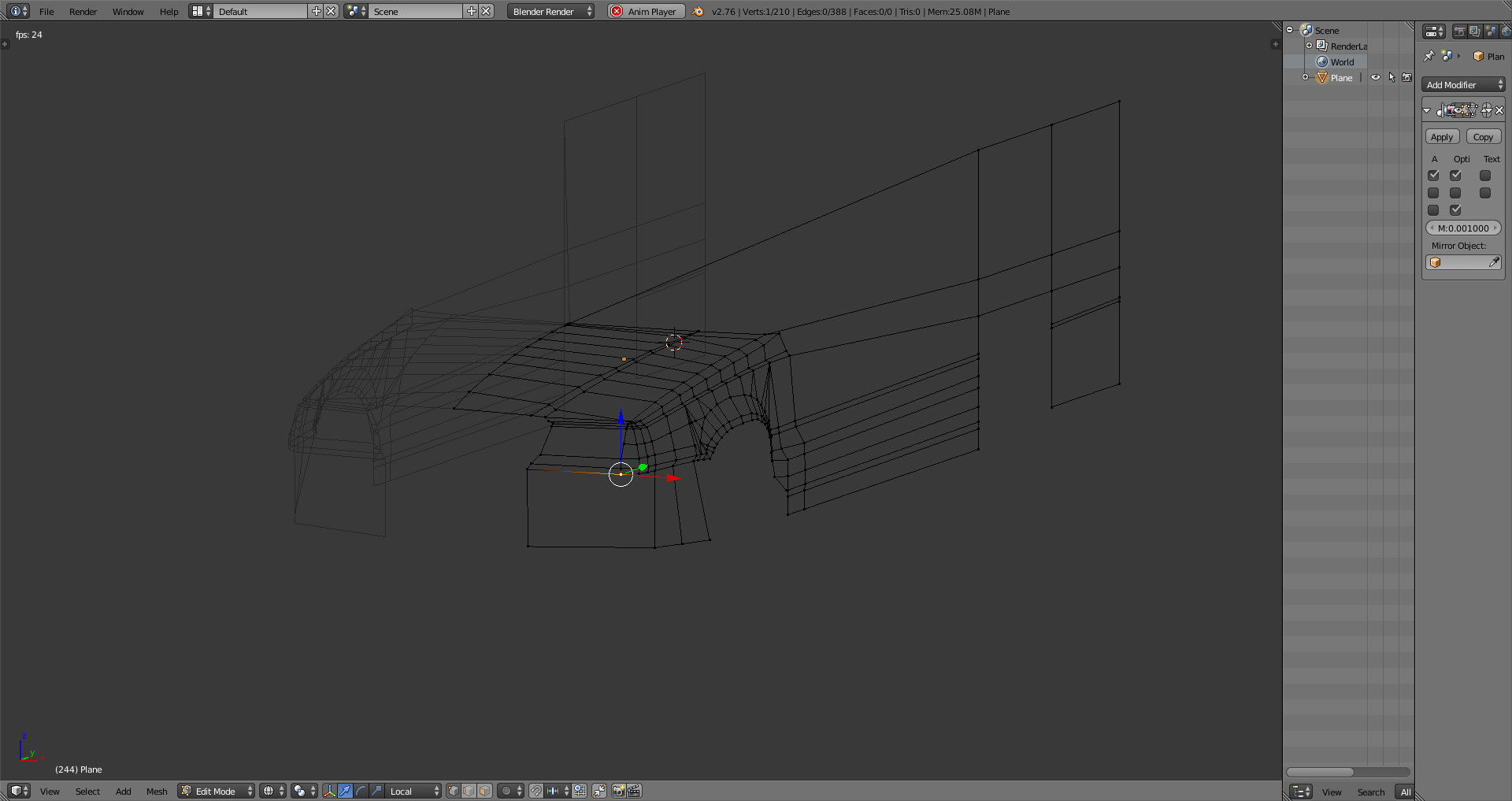
Task: Click the rotate manipulator arc icon
Action: (x=361, y=791)
